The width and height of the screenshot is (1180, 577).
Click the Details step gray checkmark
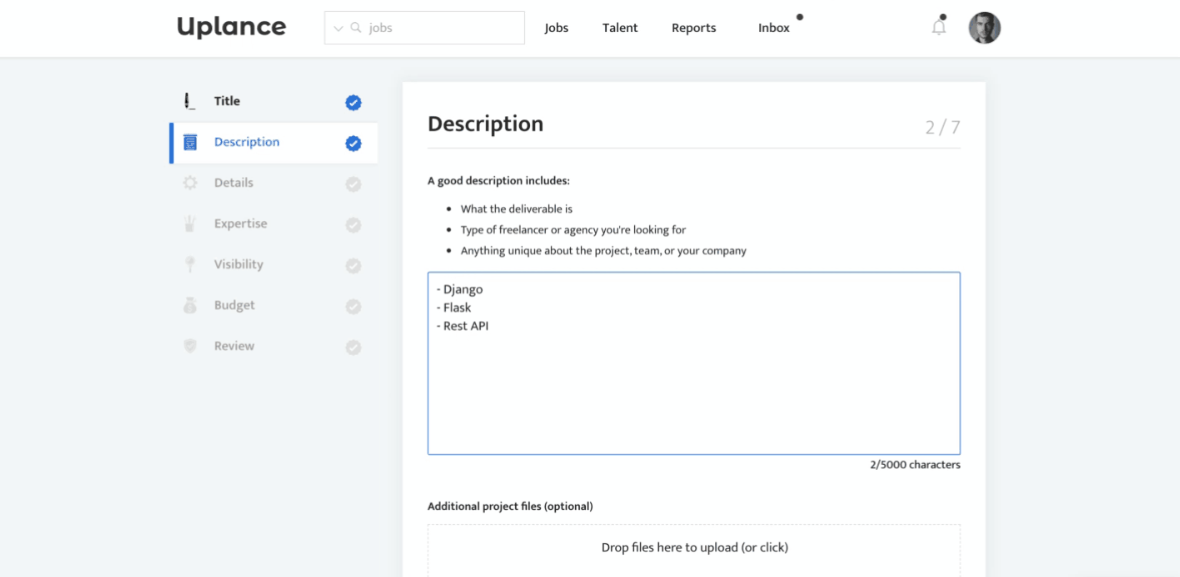(x=353, y=184)
